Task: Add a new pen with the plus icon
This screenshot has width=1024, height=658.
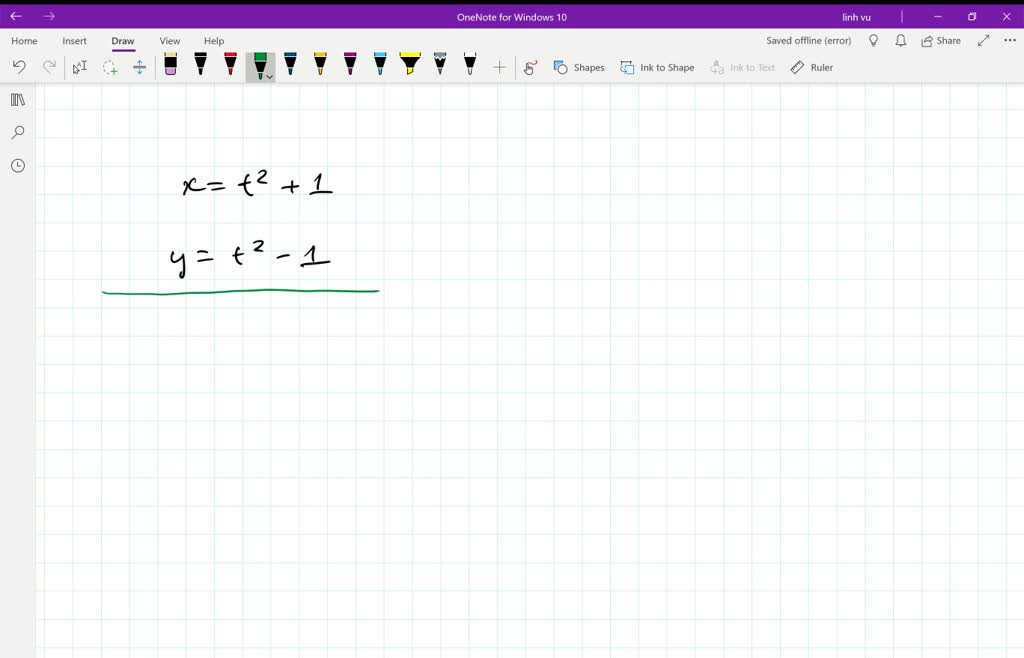Action: pyautogui.click(x=499, y=66)
